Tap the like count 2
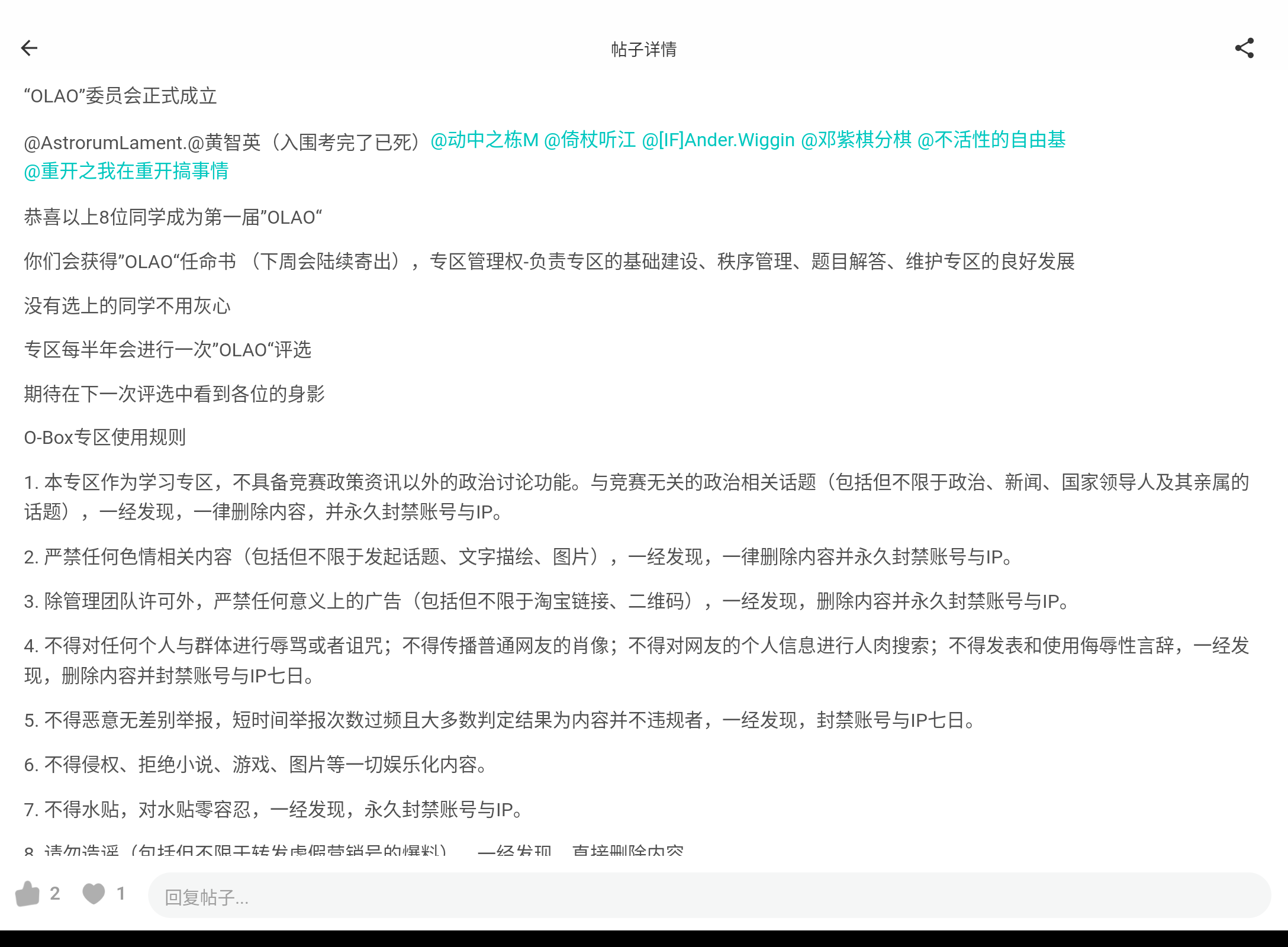1288x947 pixels. point(55,894)
